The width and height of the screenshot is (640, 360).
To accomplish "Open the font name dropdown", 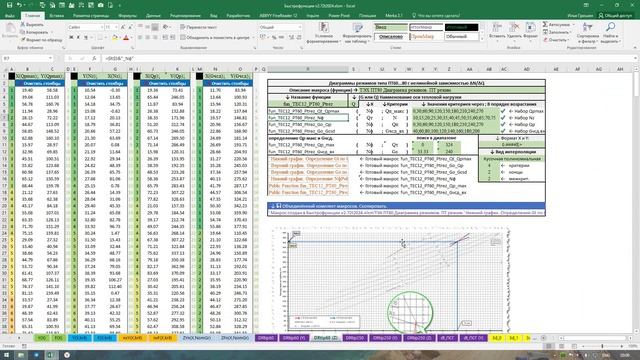I will point(102,27).
